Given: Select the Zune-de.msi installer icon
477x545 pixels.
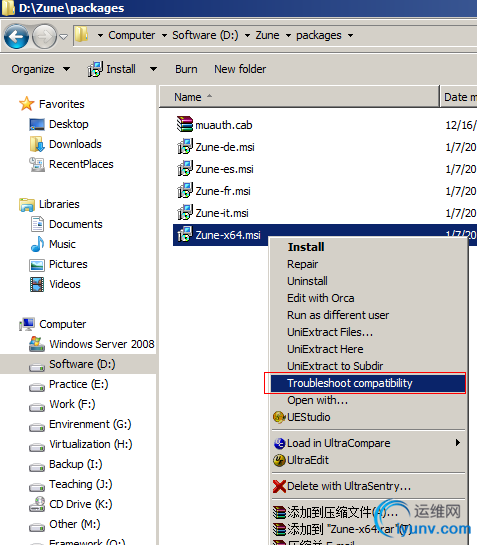Looking at the screenshot, I should coord(185,146).
